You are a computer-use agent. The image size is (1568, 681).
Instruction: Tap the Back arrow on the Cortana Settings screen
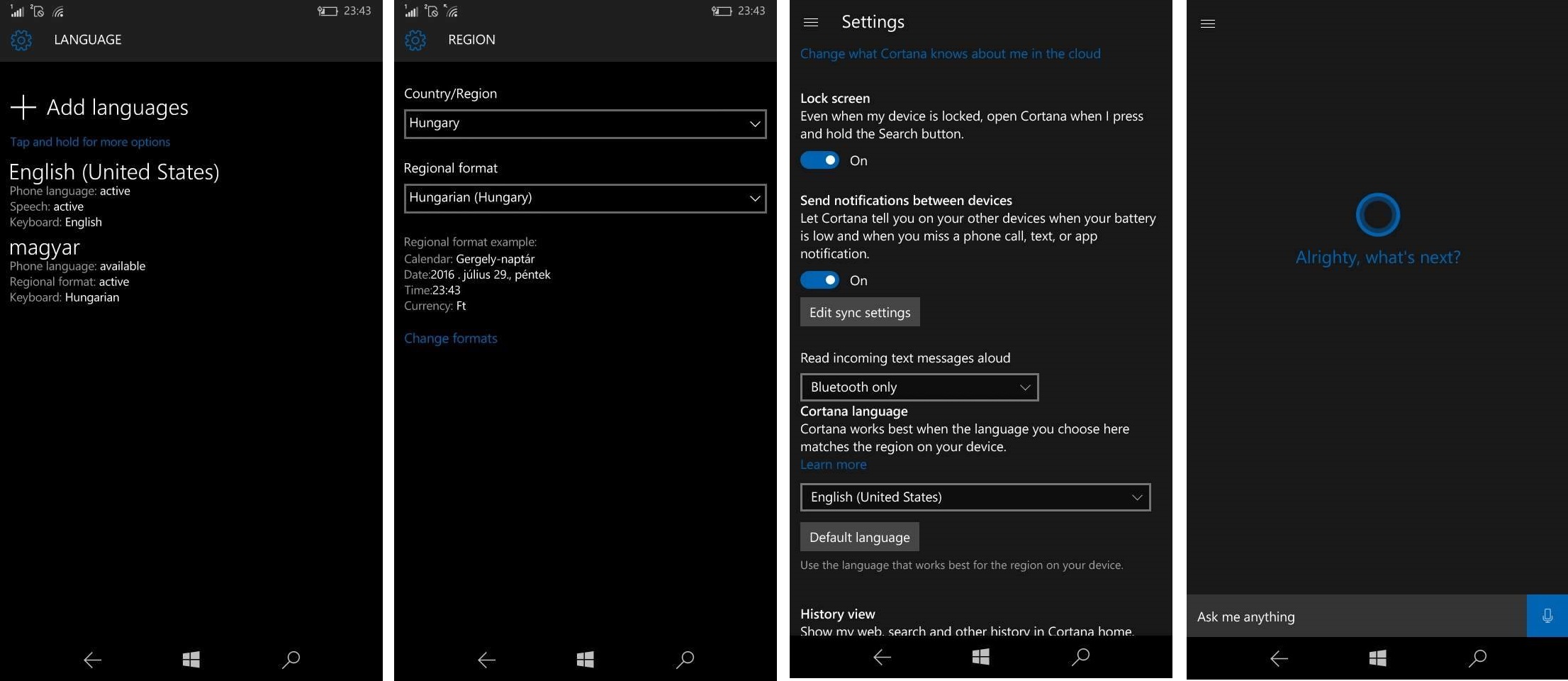tap(882, 658)
